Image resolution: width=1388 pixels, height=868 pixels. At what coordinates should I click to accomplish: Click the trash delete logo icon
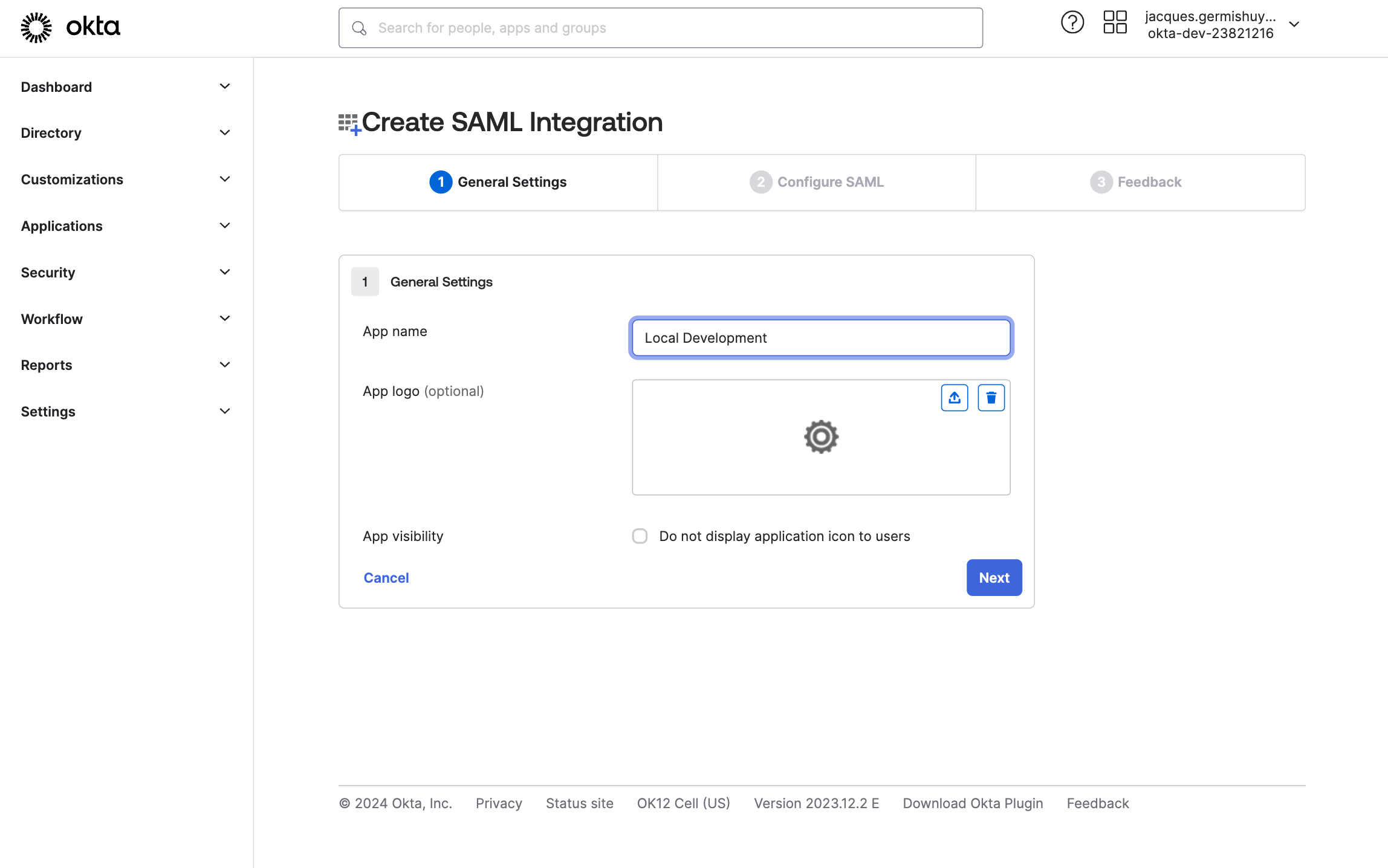pos(991,398)
